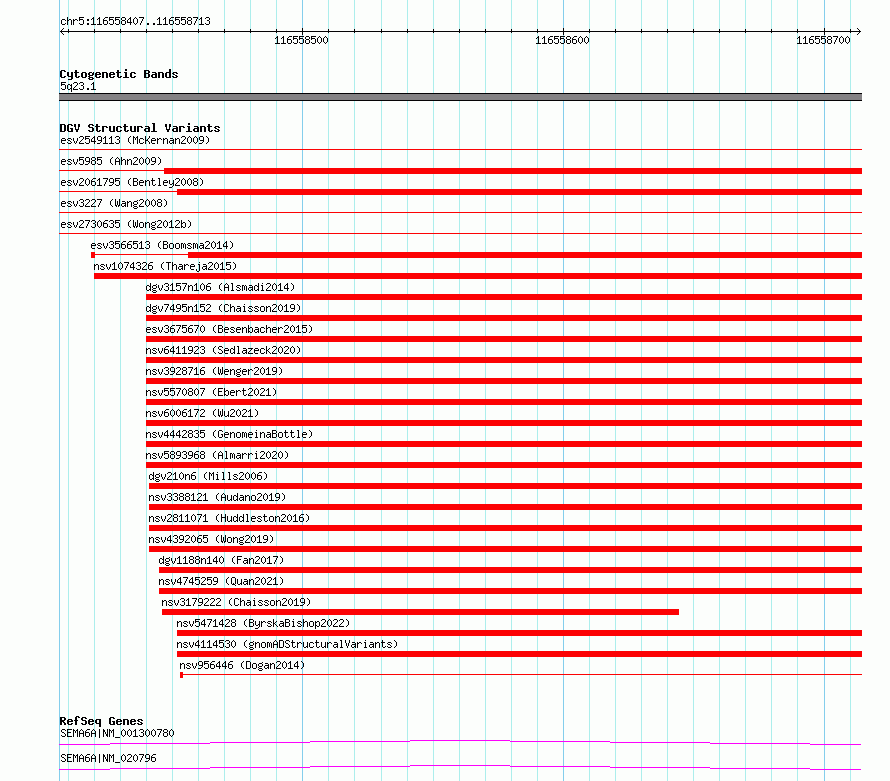Select the 5q23.1 band label
This screenshot has width=890, height=781.
click(x=78, y=86)
